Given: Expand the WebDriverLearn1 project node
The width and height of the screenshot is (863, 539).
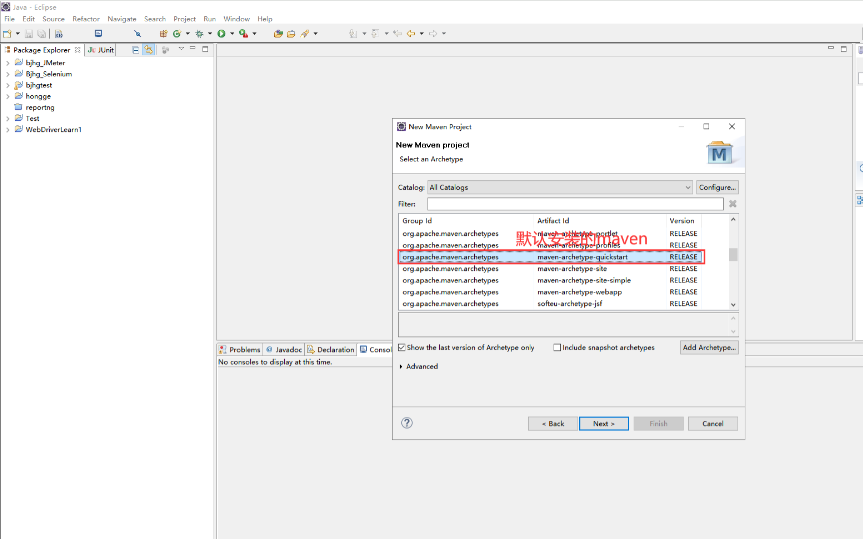Looking at the screenshot, I should [x=8, y=130].
